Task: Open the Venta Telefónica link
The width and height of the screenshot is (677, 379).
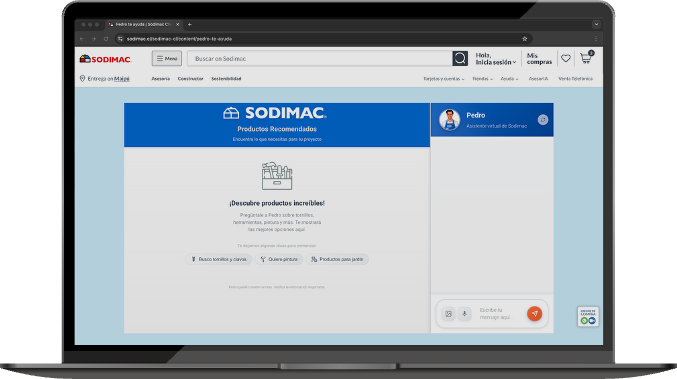Action: click(x=576, y=79)
